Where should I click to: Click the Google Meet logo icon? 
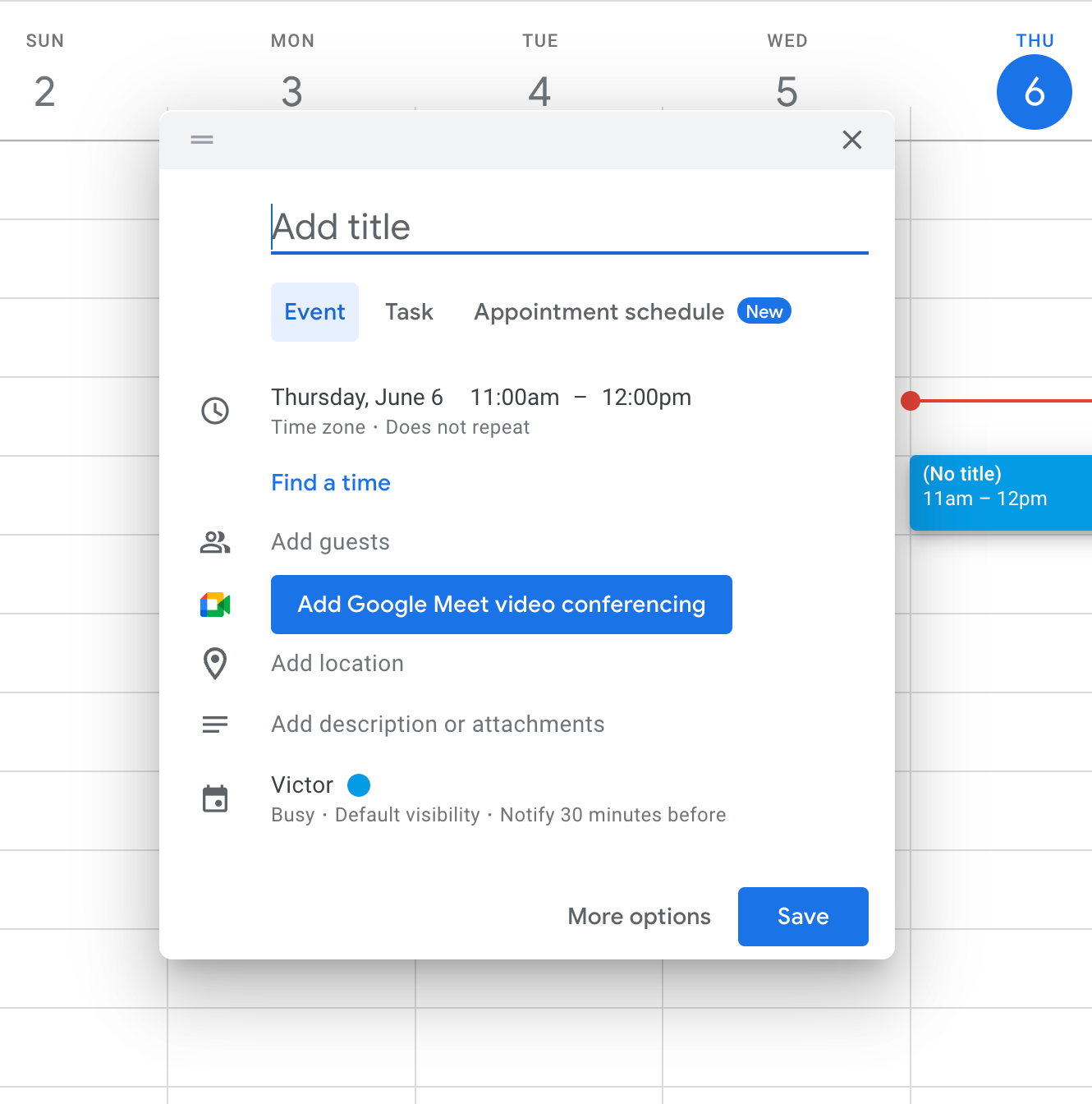coord(215,605)
